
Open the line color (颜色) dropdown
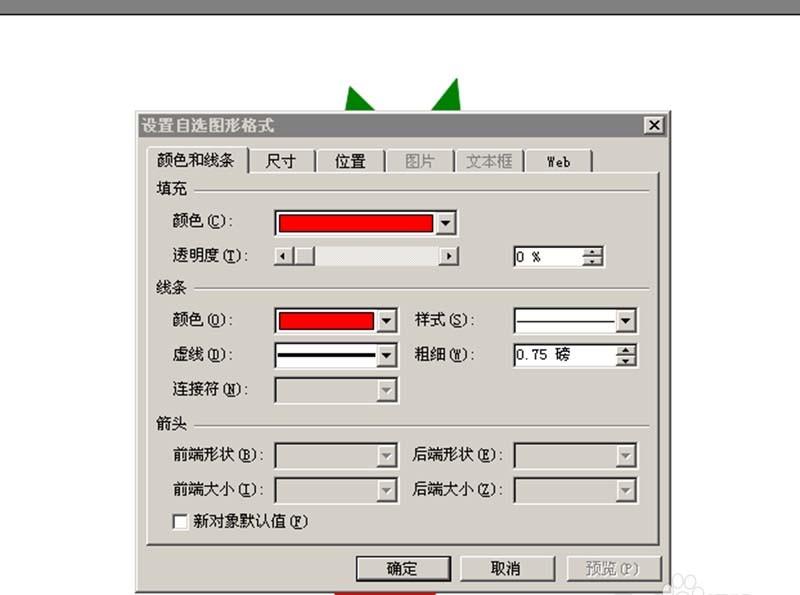point(386,320)
